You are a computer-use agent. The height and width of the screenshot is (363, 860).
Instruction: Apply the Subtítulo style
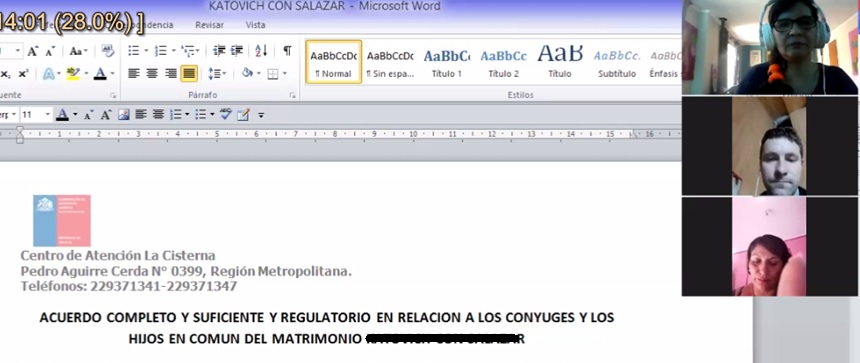[x=617, y=61]
